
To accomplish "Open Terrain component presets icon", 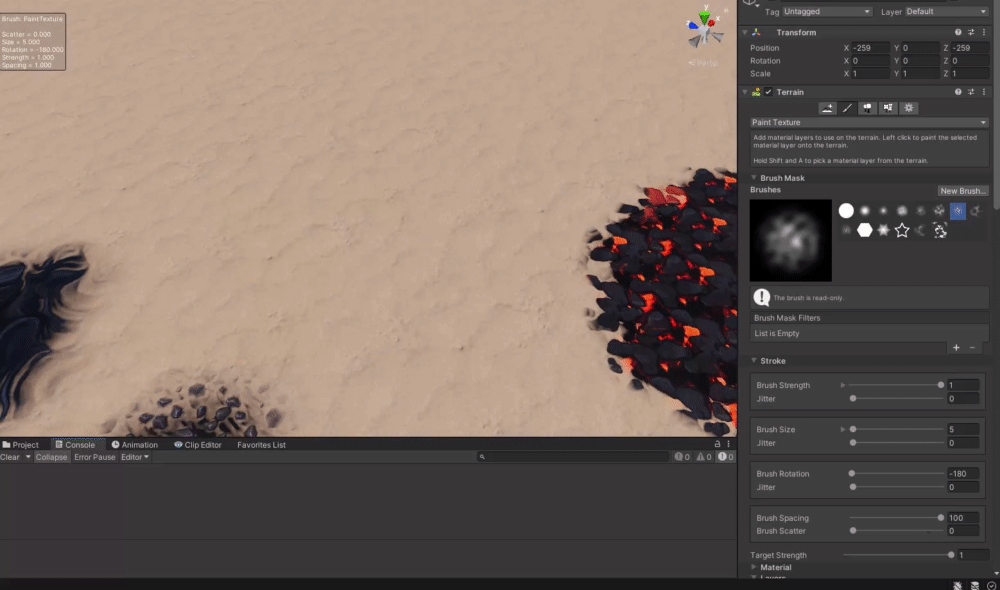I will click(x=971, y=92).
